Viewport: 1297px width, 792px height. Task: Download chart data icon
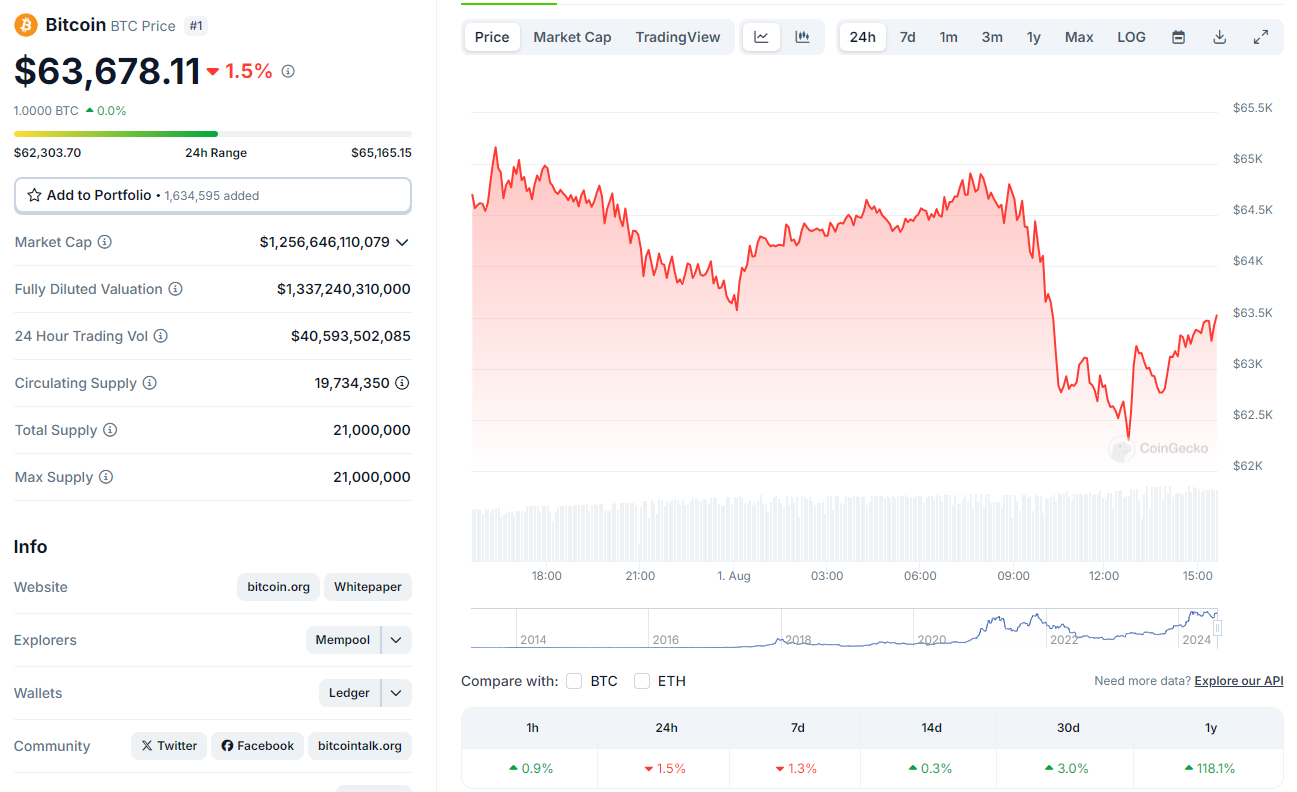pyautogui.click(x=1219, y=37)
